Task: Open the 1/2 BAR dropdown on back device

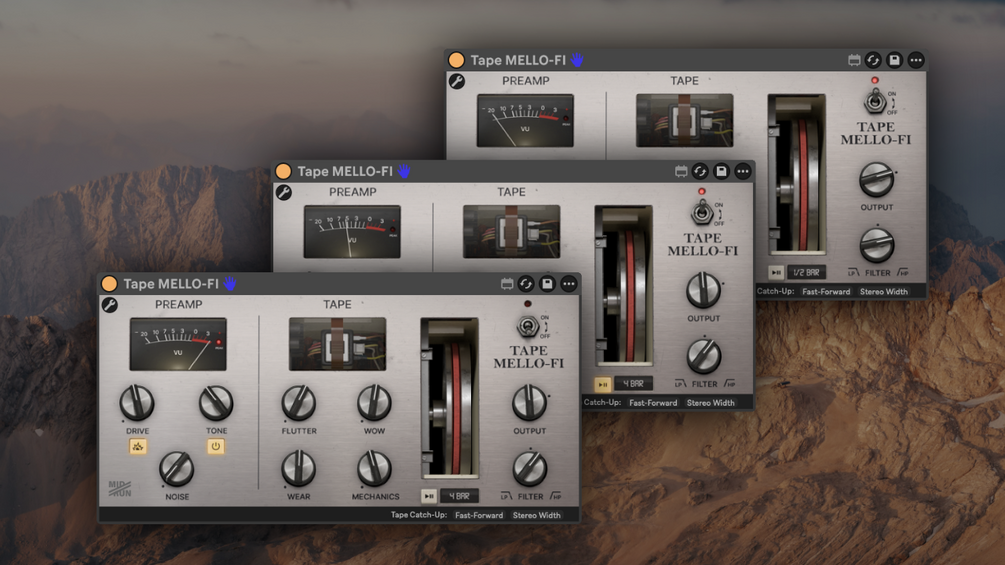Action: [x=806, y=272]
